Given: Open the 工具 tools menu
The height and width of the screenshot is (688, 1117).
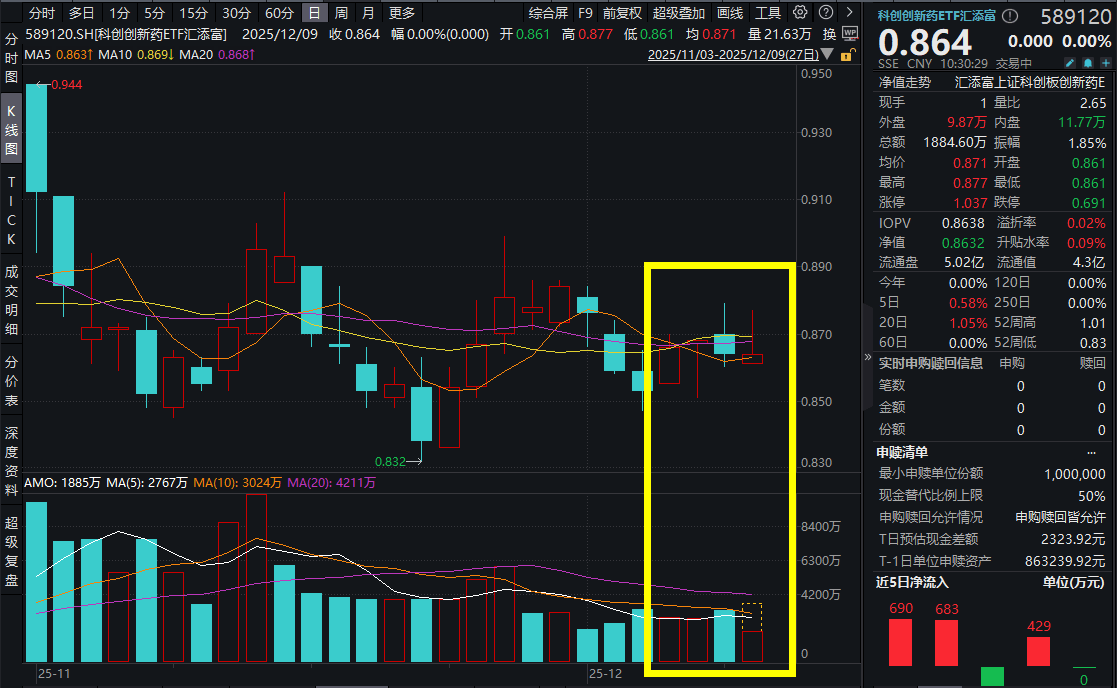Looking at the screenshot, I should click(768, 13).
